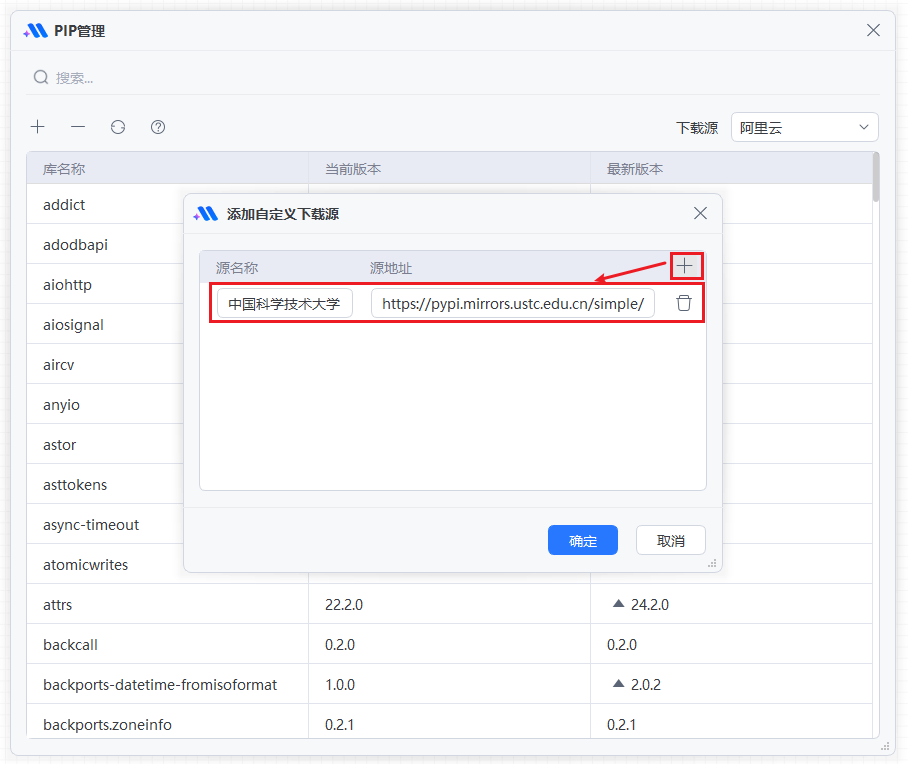Select the aircv package row
908x764 pixels.
105,364
